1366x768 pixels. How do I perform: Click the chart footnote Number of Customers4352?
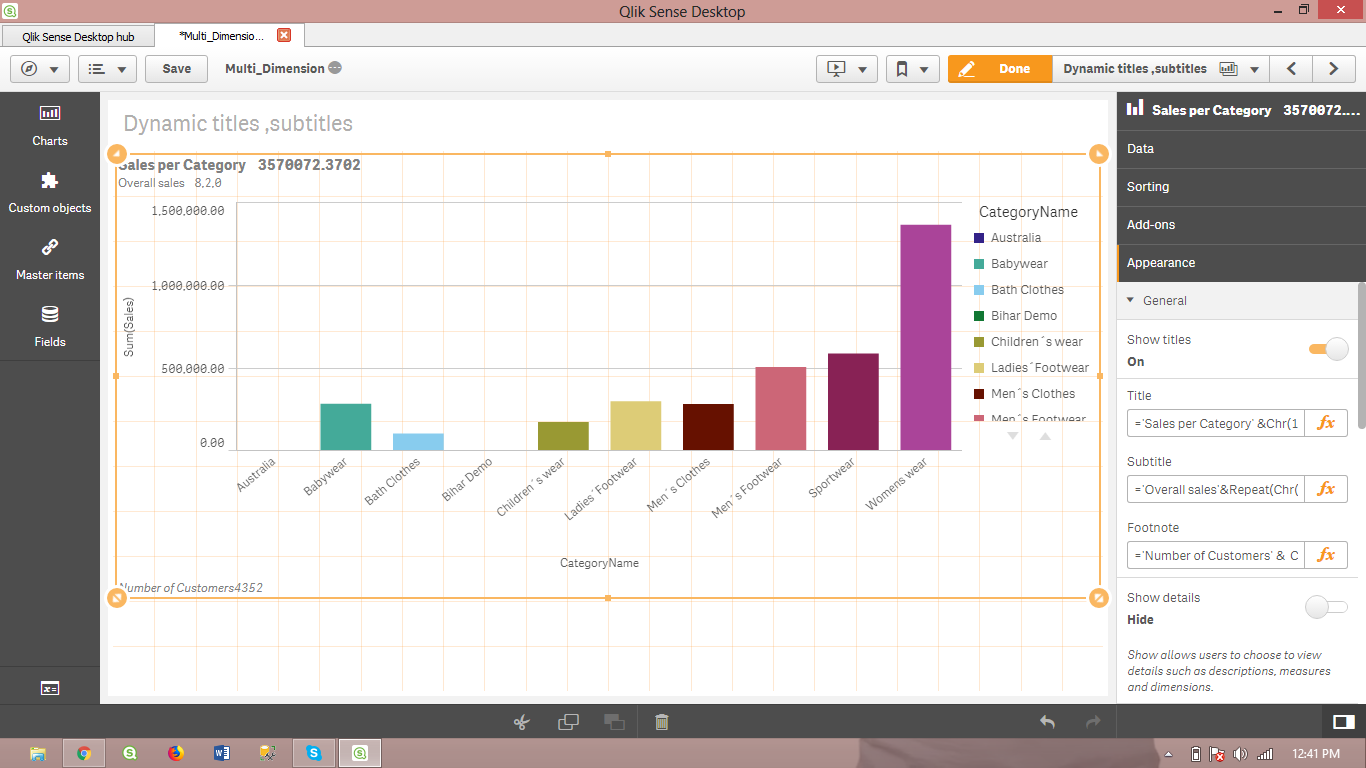click(x=191, y=588)
